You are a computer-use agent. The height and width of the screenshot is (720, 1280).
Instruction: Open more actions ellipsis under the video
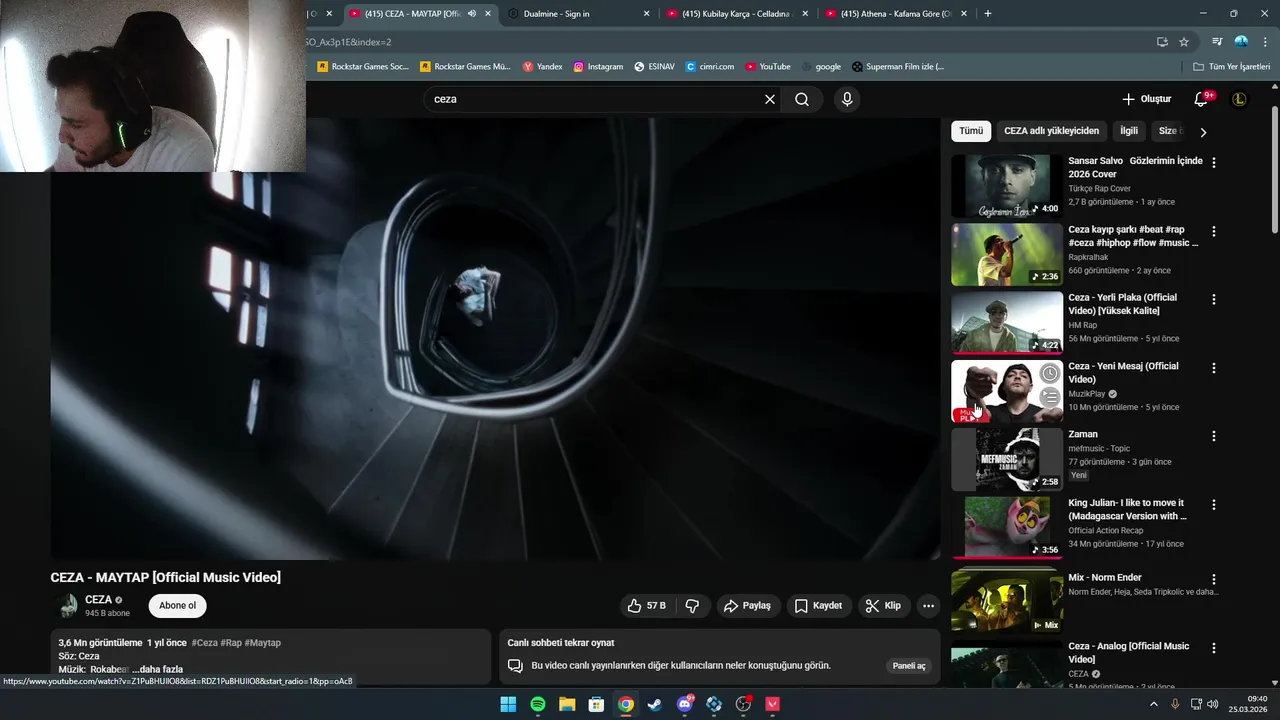point(928,606)
